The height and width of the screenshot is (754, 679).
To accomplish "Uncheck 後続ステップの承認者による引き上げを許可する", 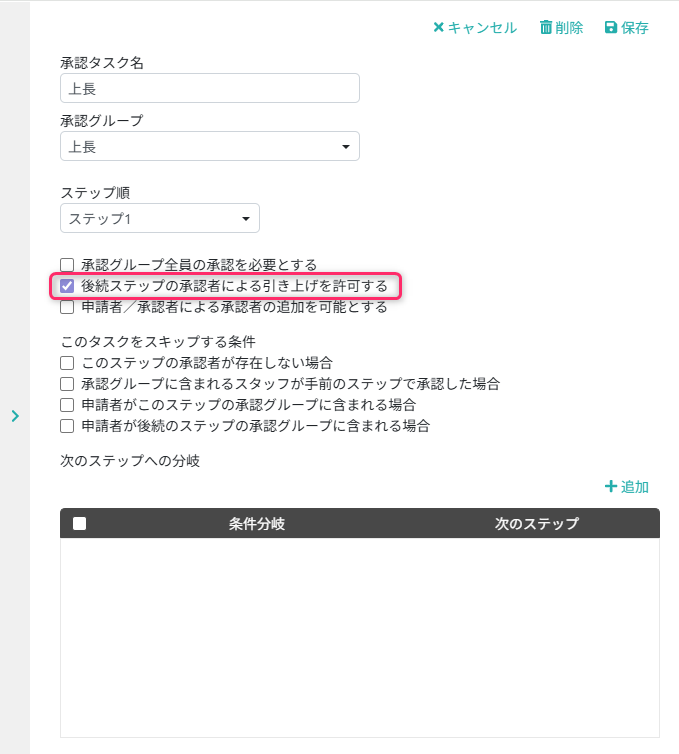I will (x=67, y=286).
